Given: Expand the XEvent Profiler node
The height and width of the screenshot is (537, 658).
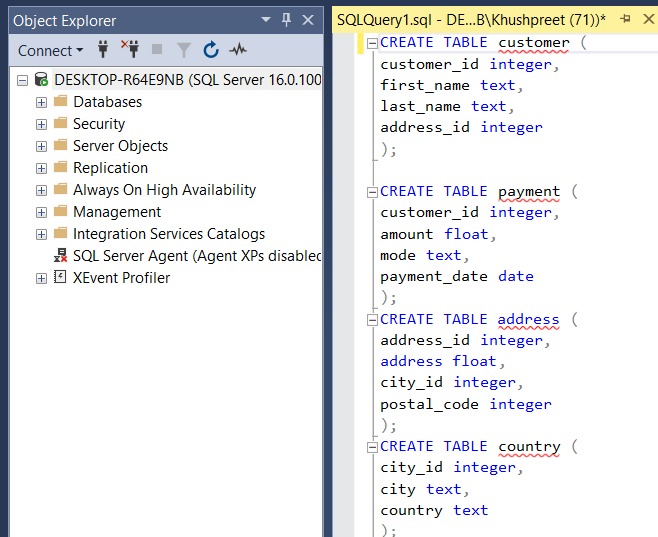Looking at the screenshot, I should click(x=41, y=279).
